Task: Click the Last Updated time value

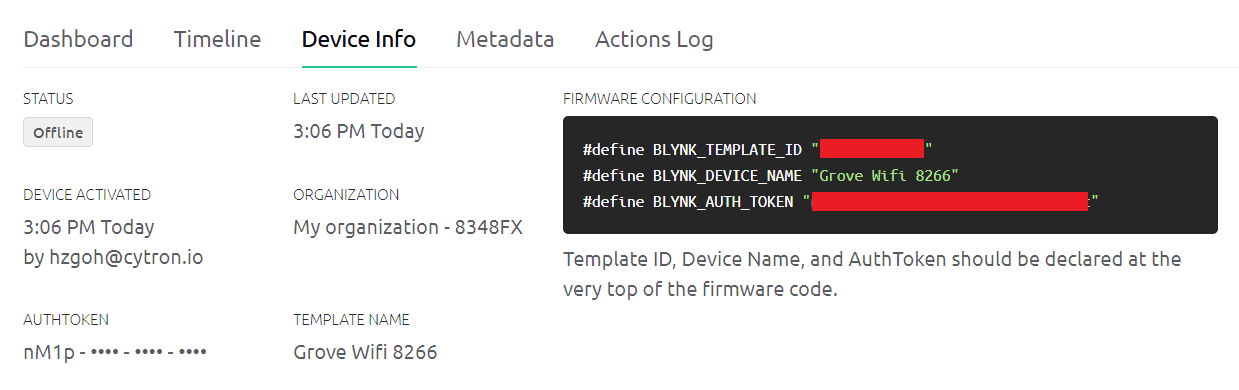Action: click(x=359, y=131)
